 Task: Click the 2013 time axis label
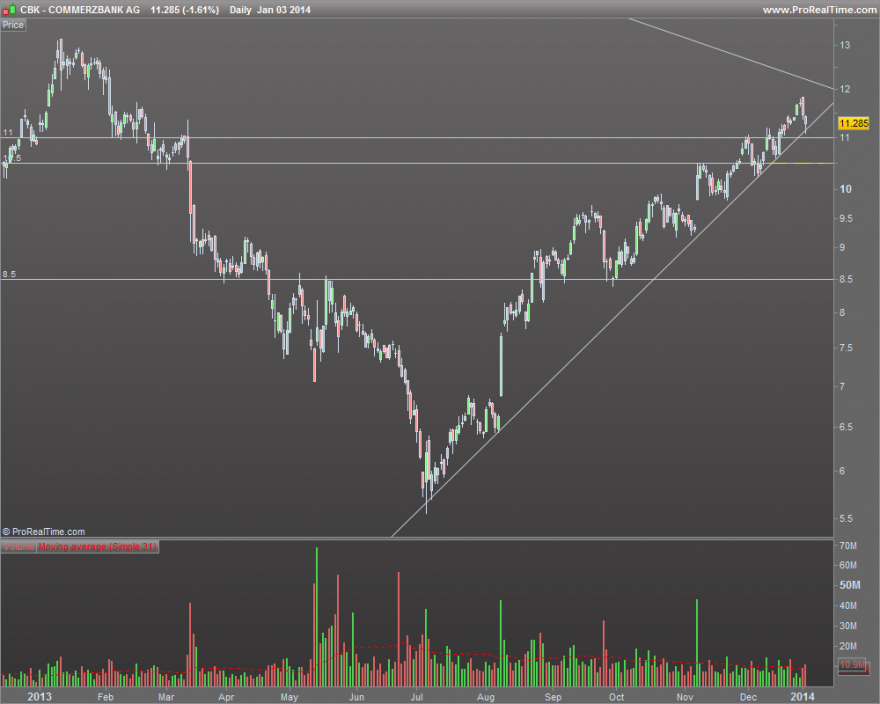click(39, 697)
